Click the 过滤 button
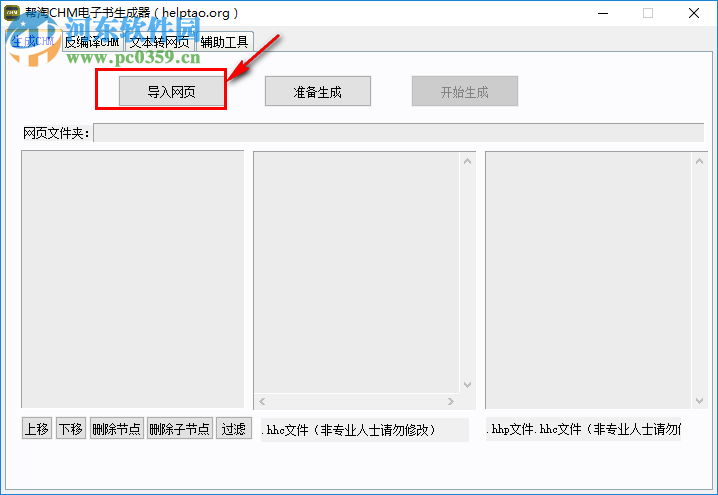The height and width of the screenshot is (495, 718). (x=234, y=429)
